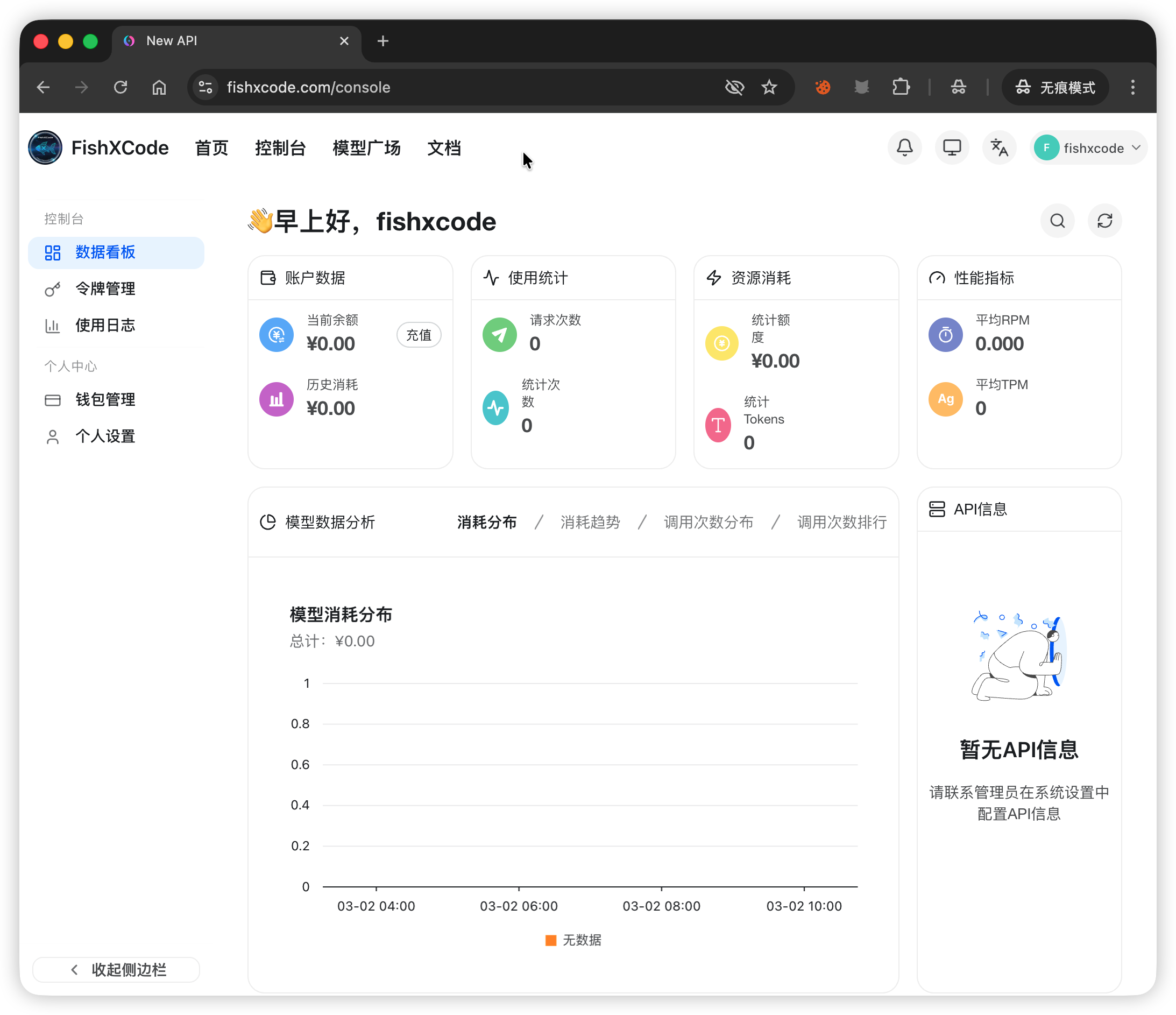This screenshot has width=1176, height=1015.
Task: Open 模型广场 from the top navigation
Action: click(x=366, y=147)
